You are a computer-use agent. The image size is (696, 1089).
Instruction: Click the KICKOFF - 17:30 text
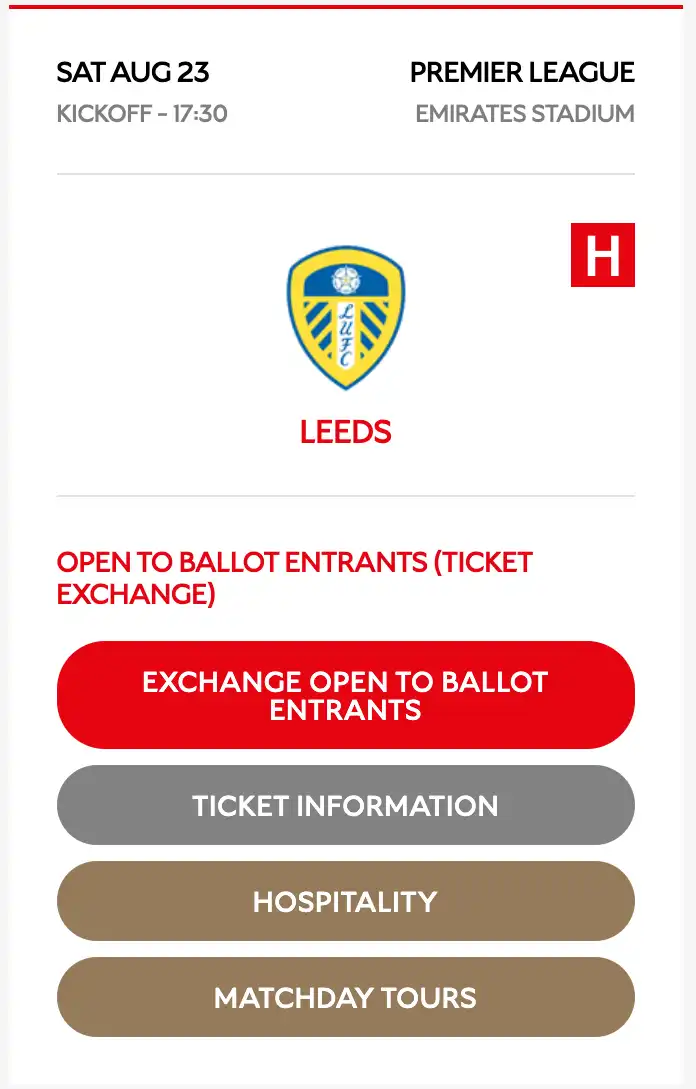pos(142,114)
